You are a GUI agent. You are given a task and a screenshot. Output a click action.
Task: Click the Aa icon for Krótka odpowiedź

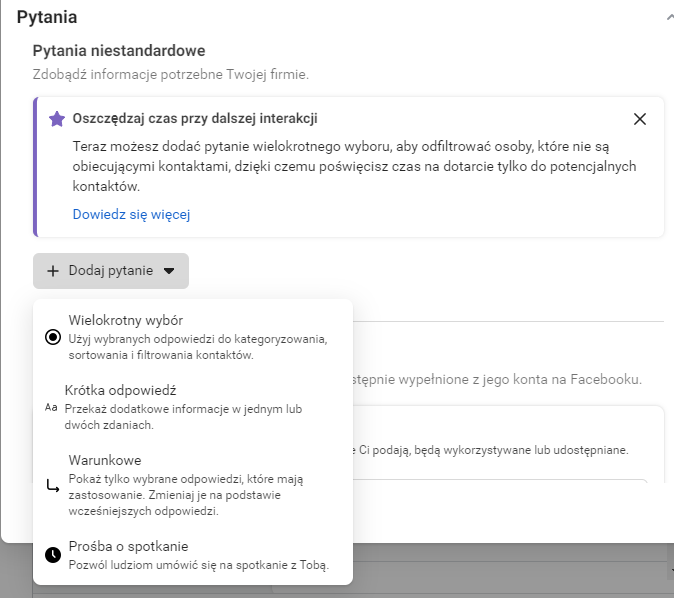(52, 408)
